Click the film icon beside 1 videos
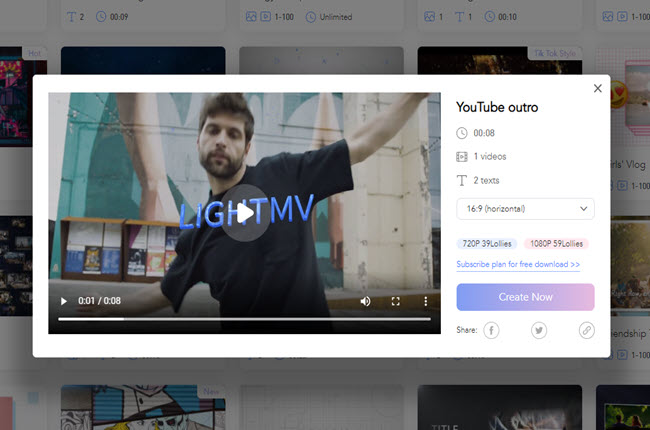The height and width of the screenshot is (430, 650). 462,157
